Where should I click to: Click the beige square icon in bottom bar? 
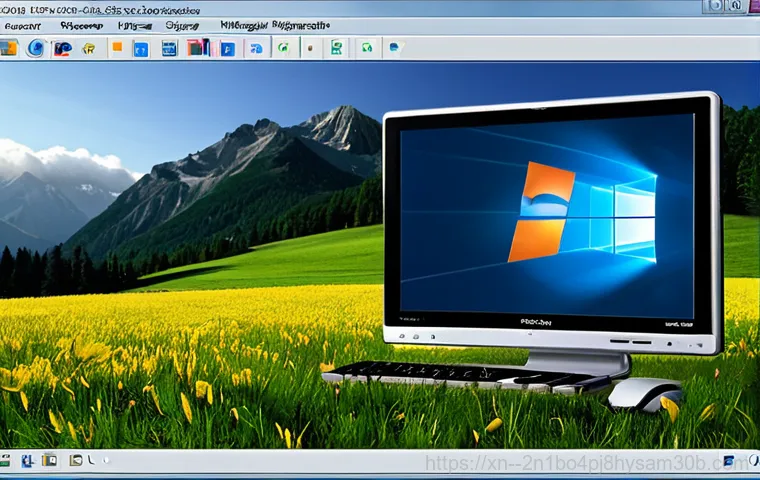76,460
